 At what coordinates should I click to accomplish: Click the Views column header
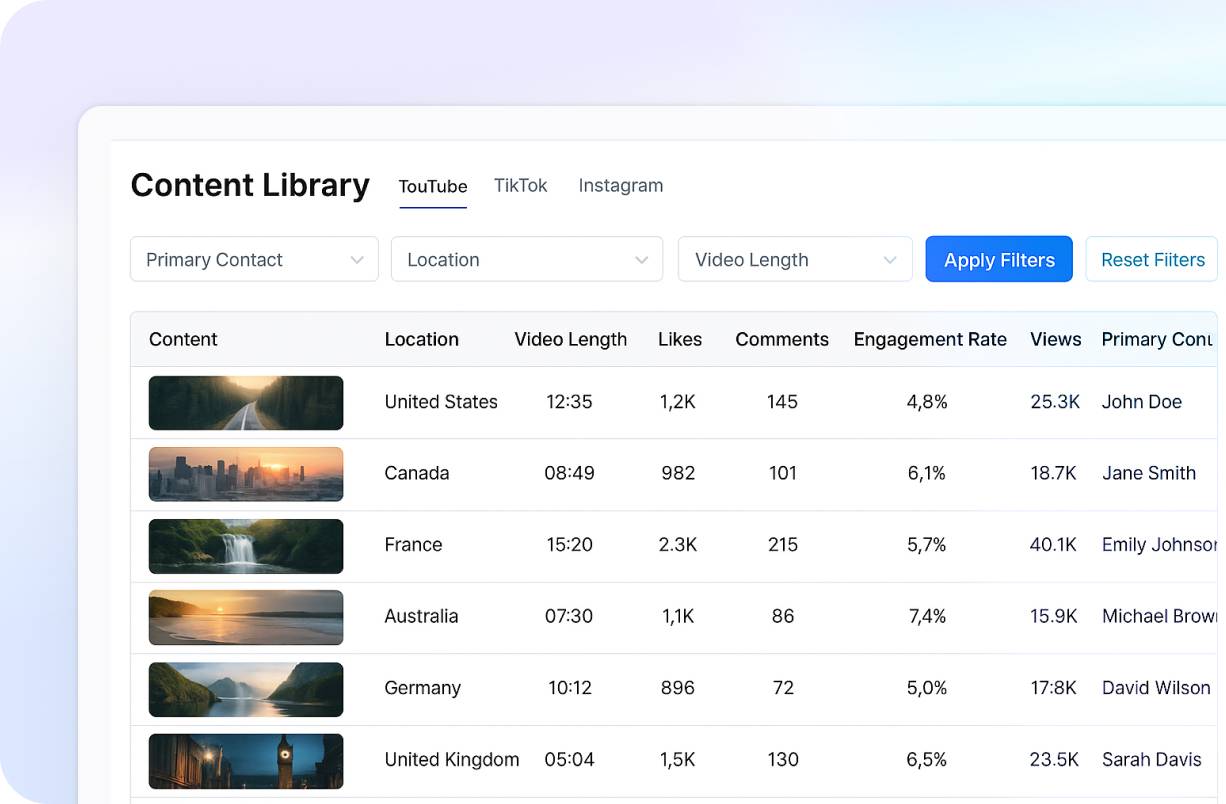(x=1055, y=340)
